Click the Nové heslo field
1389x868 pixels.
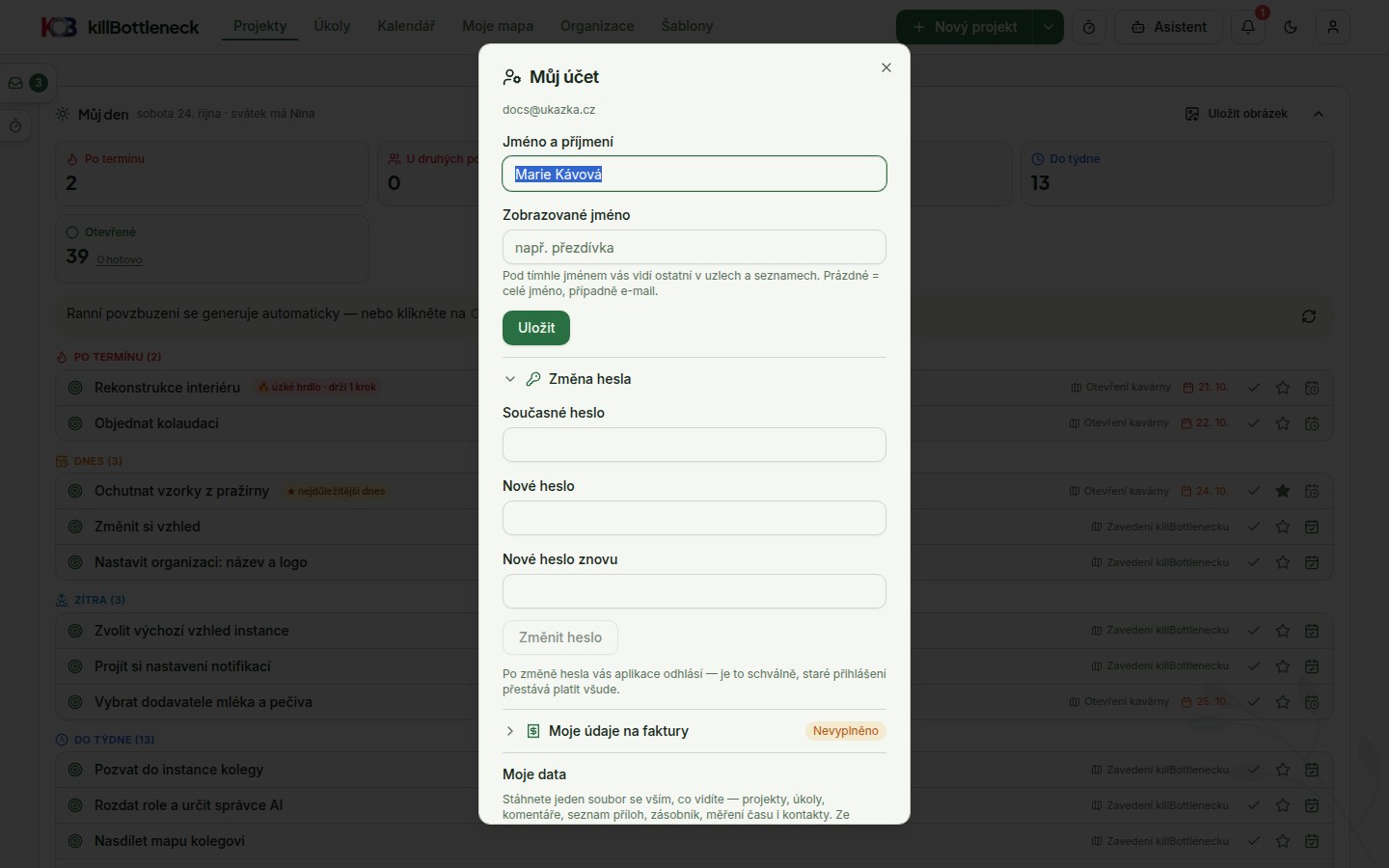point(694,518)
